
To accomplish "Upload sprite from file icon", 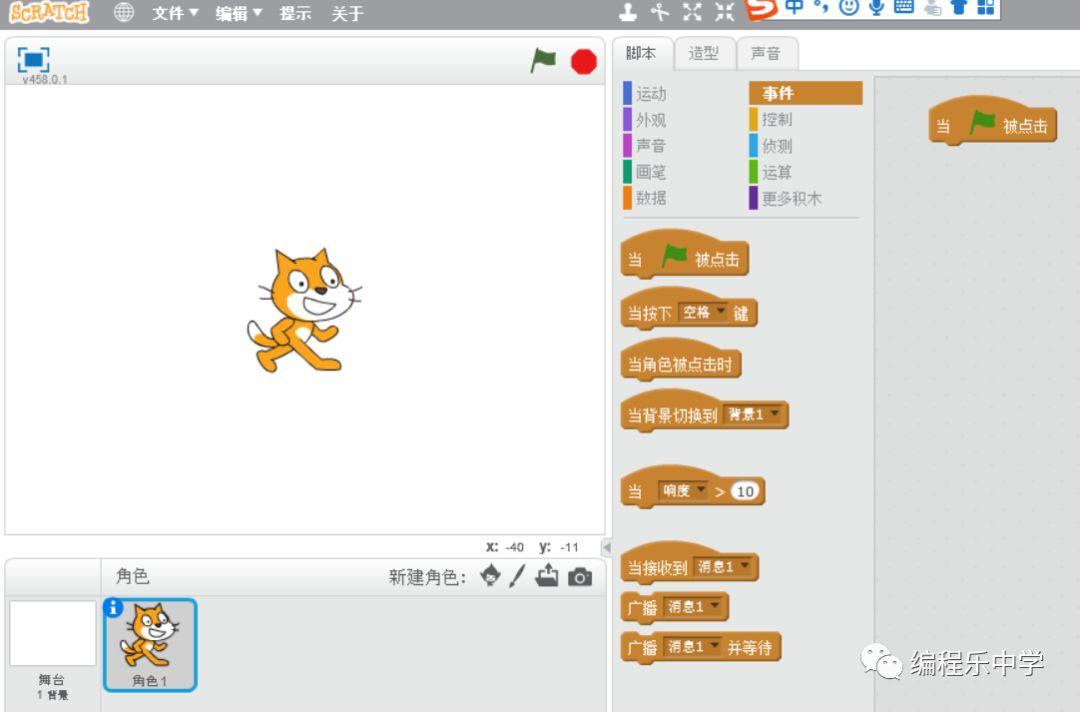I will 547,575.
